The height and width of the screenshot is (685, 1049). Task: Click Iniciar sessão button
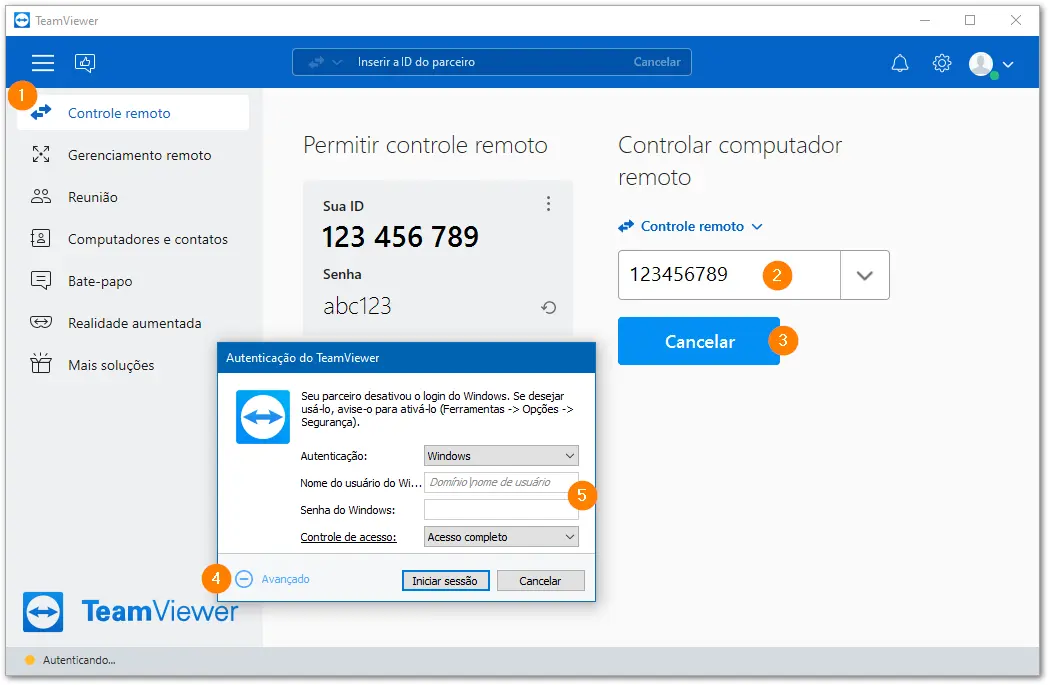(446, 581)
